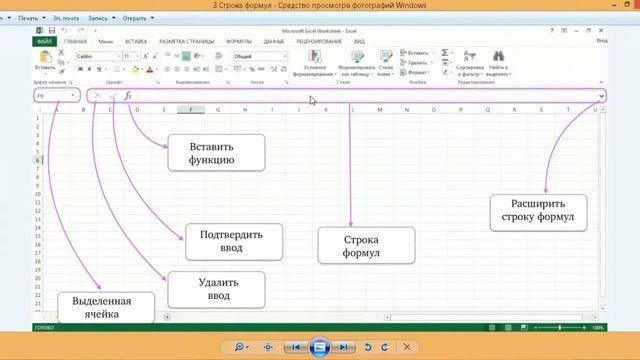Toggle align text right
Screen dimensions: 640x360
pos(186,69)
